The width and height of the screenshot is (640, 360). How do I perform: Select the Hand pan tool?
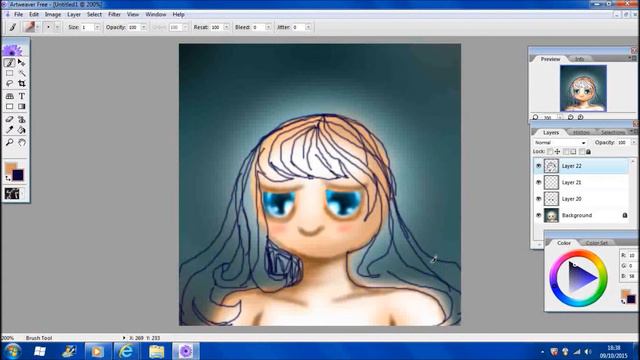[x=22, y=142]
